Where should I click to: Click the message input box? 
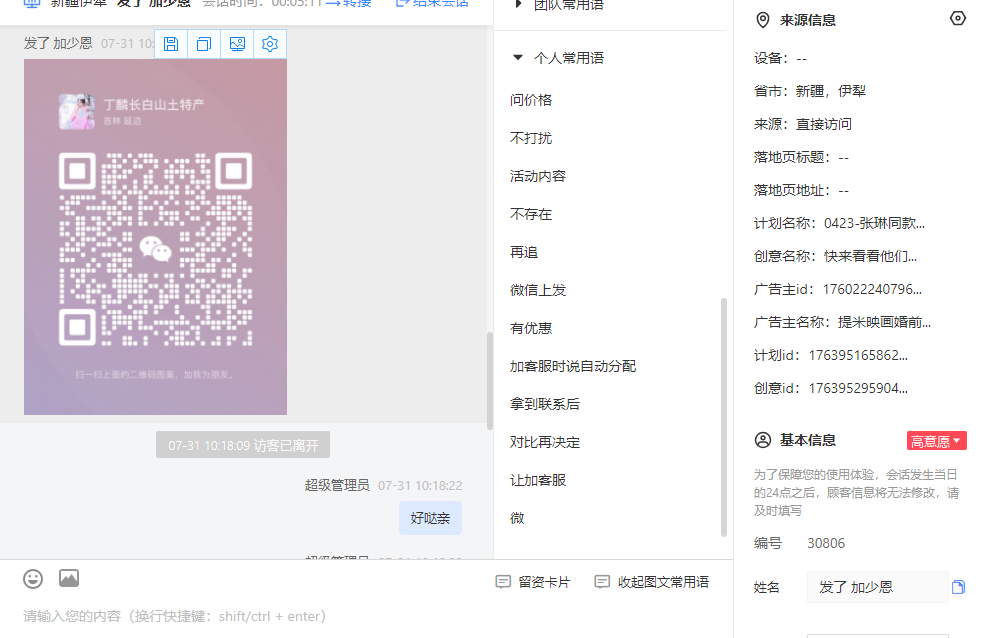pos(366,617)
